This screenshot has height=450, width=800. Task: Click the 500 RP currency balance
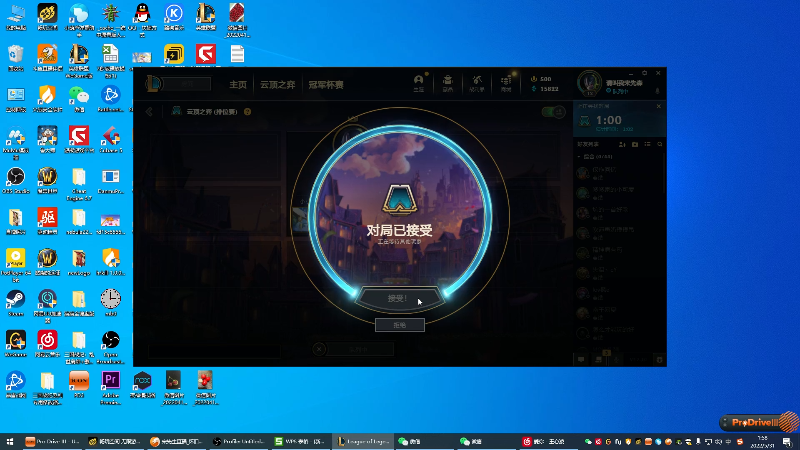tap(541, 79)
